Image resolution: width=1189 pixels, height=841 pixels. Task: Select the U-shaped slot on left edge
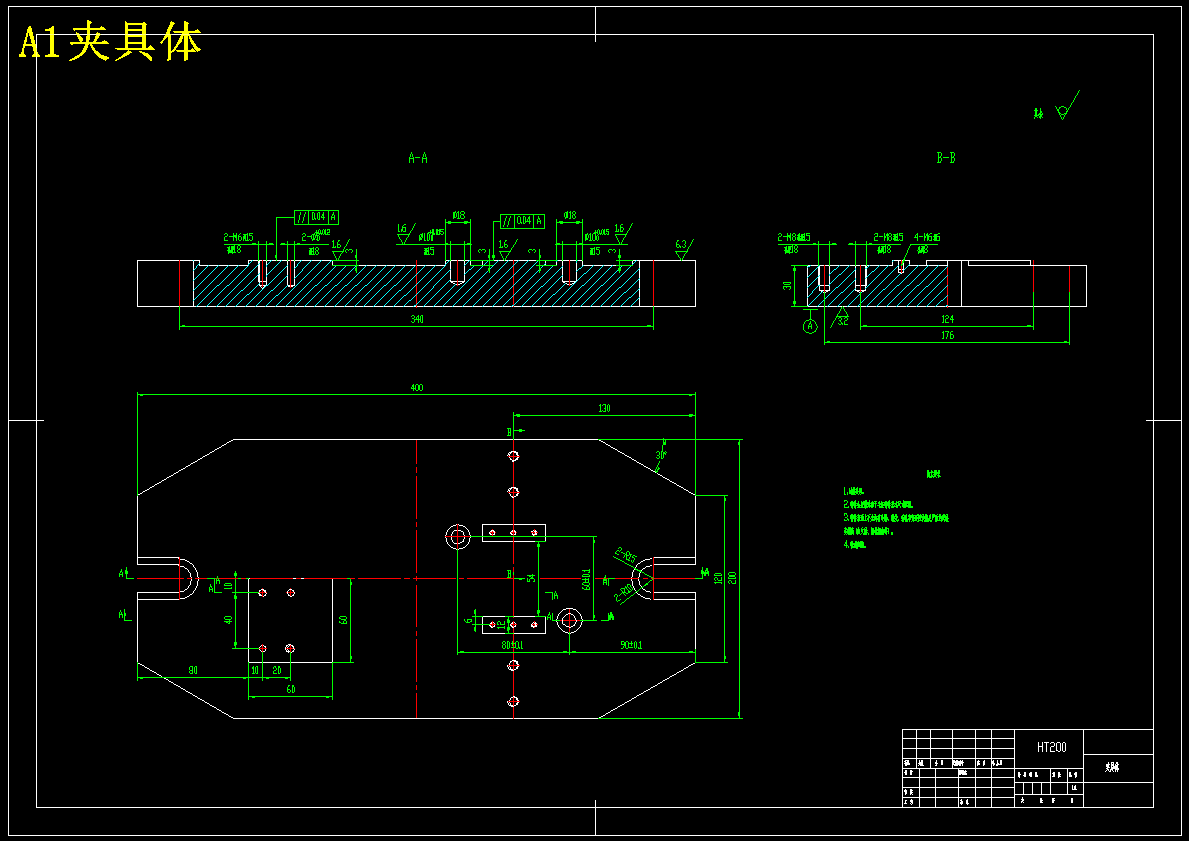[x=168, y=579]
